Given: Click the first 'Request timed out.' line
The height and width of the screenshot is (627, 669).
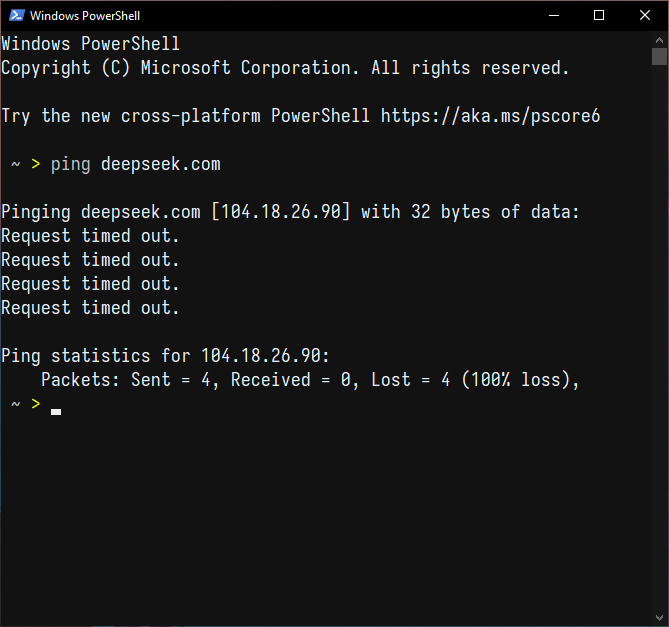Looking at the screenshot, I should point(90,236).
